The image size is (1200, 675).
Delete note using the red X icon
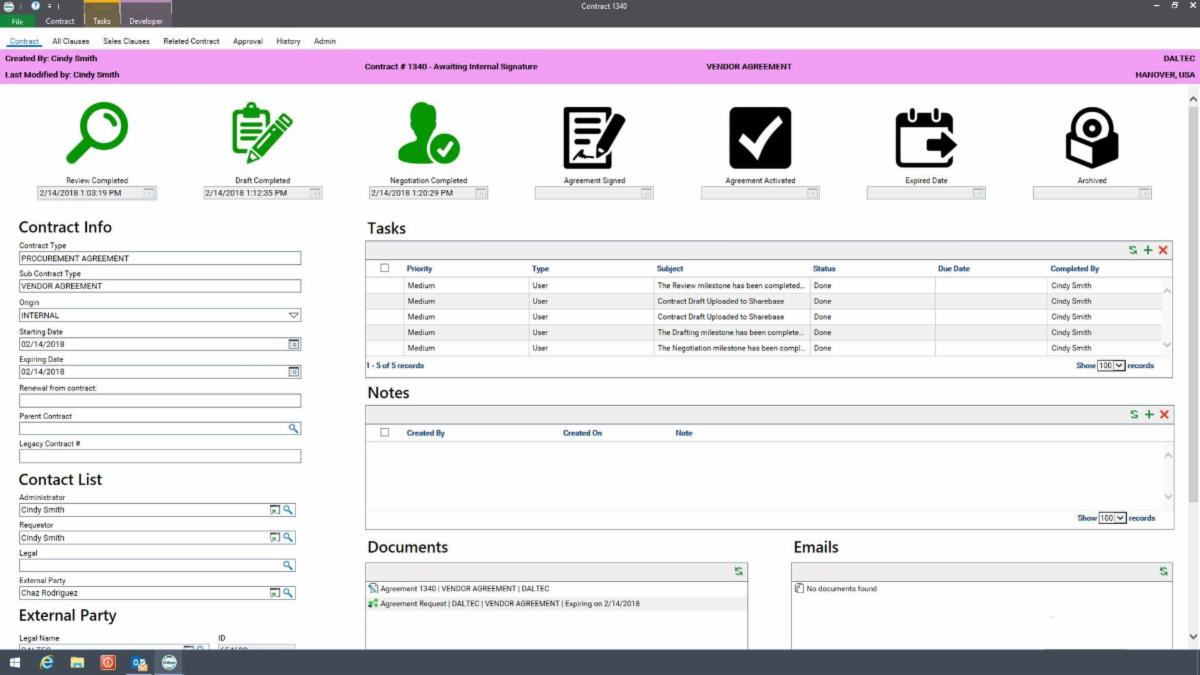click(x=1163, y=414)
